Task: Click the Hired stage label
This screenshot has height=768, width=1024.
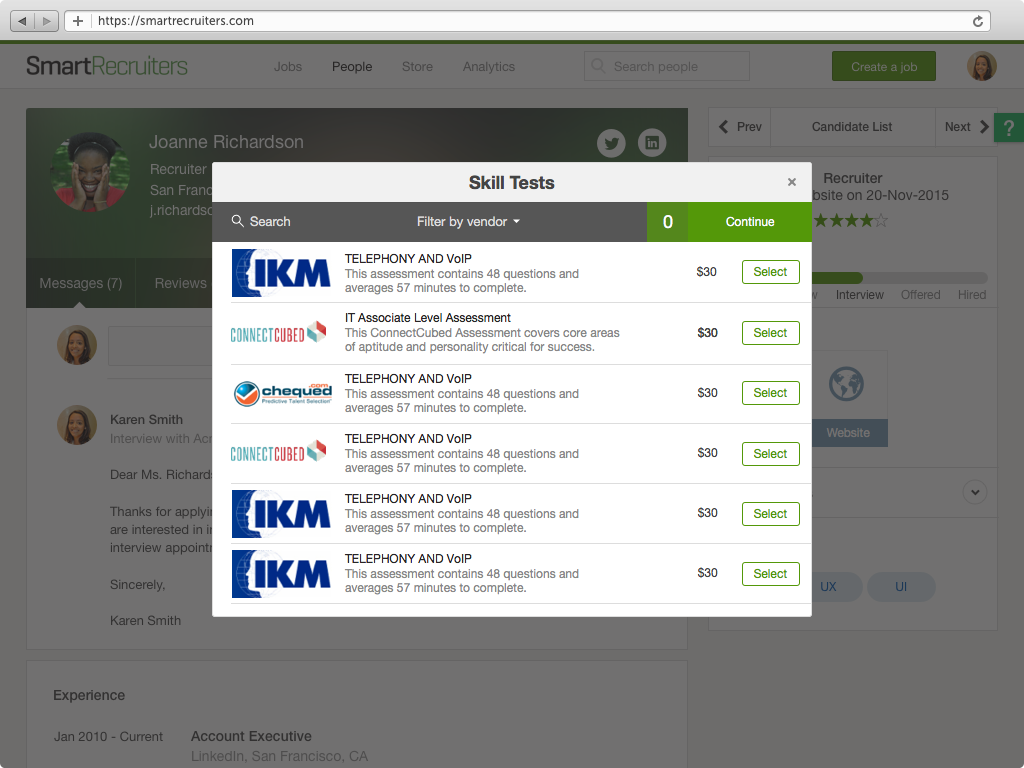Action: (972, 295)
